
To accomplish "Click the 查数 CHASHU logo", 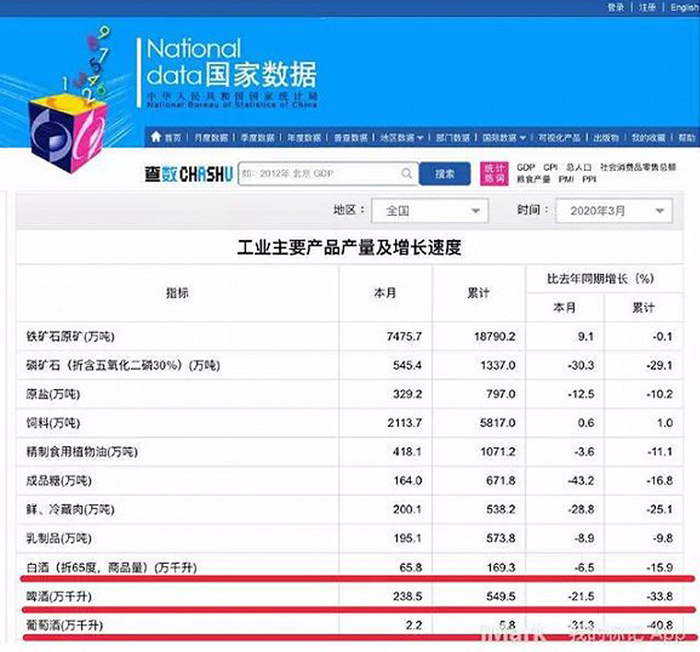I will click(x=188, y=174).
